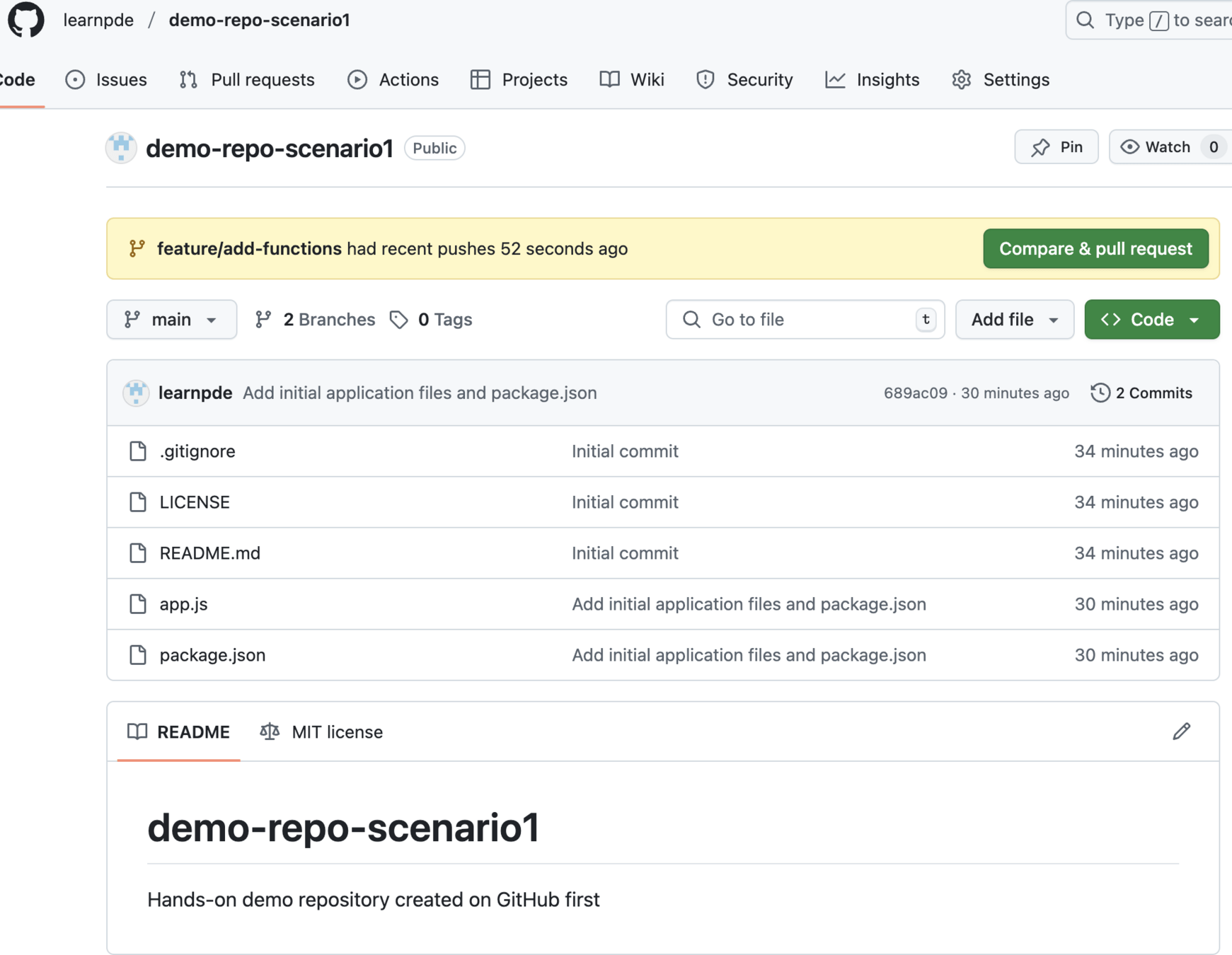1232x955 pixels.
Task: Click the search box in the header
Action: (1149, 20)
